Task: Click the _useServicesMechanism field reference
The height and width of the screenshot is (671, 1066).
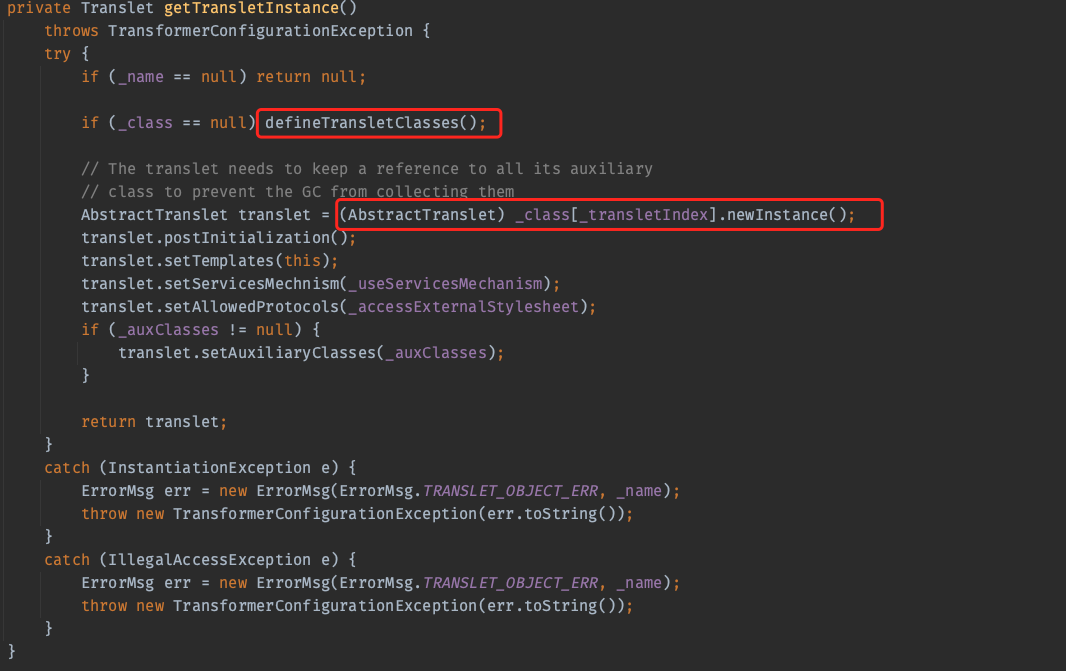Action: coord(449,284)
